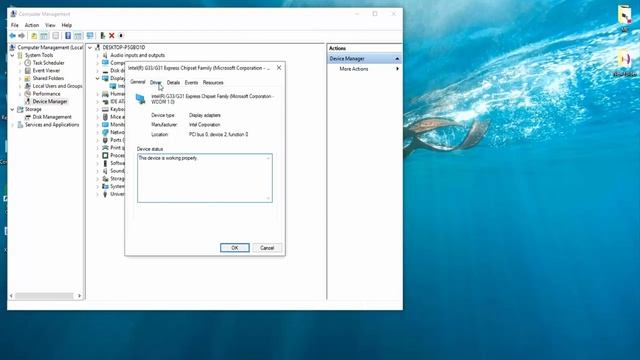Switch to the Driver tab
The height and width of the screenshot is (360, 640).
pyautogui.click(x=156, y=82)
